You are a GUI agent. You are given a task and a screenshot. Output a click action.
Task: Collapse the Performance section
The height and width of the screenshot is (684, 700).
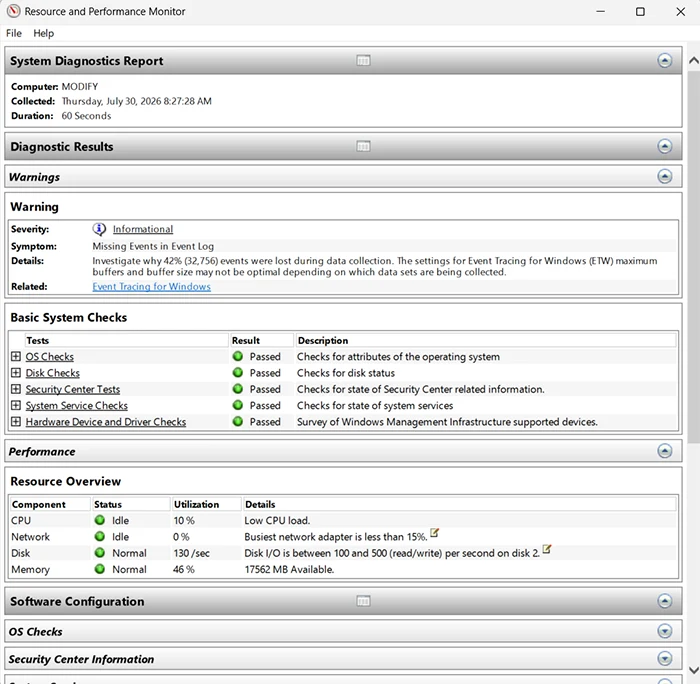click(664, 451)
